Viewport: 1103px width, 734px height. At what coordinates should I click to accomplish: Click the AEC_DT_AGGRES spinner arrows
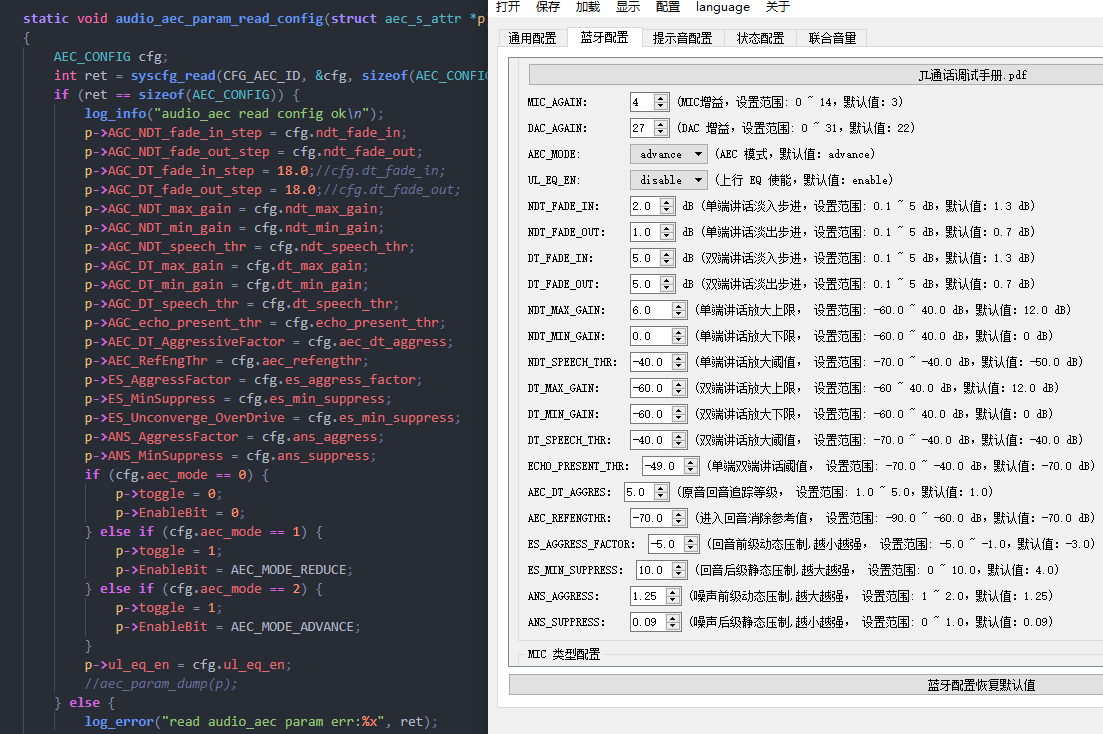click(661, 493)
